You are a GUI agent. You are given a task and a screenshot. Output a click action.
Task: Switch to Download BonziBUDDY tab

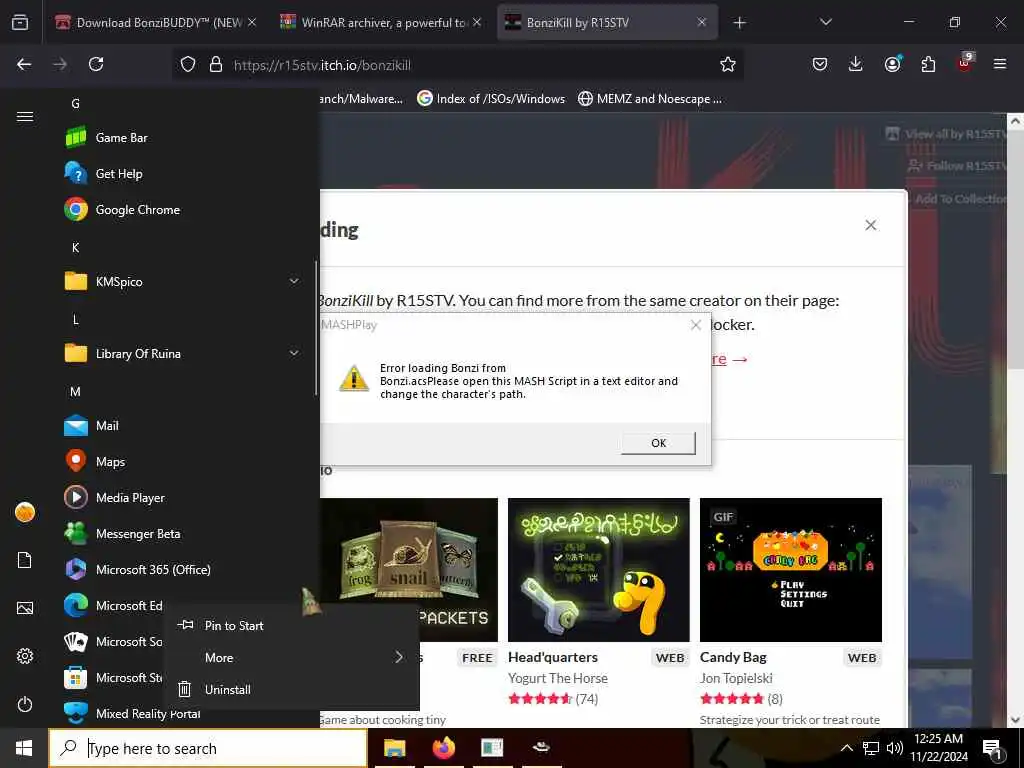155,23
